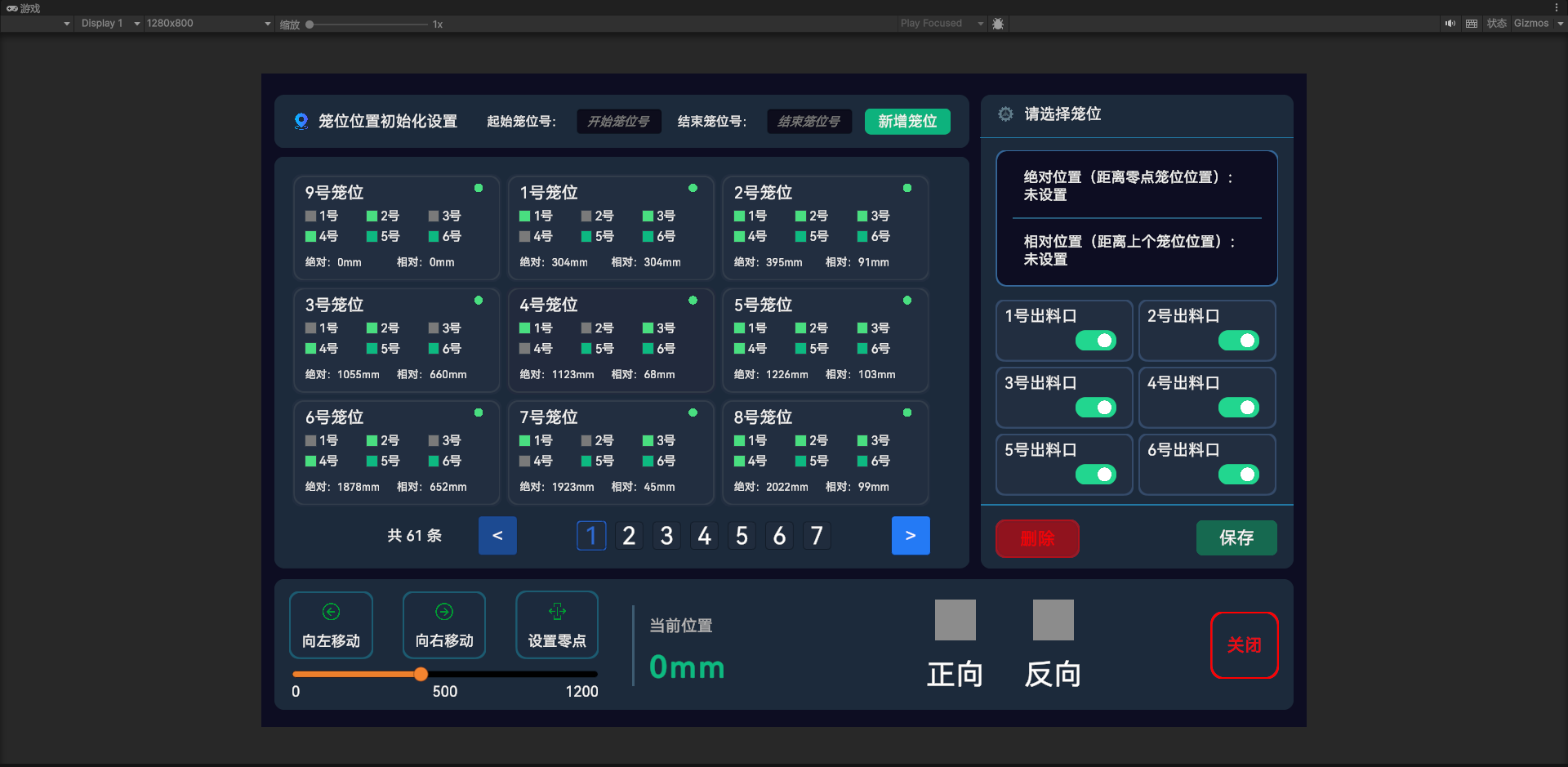Click the 设置零点 button

(x=557, y=625)
